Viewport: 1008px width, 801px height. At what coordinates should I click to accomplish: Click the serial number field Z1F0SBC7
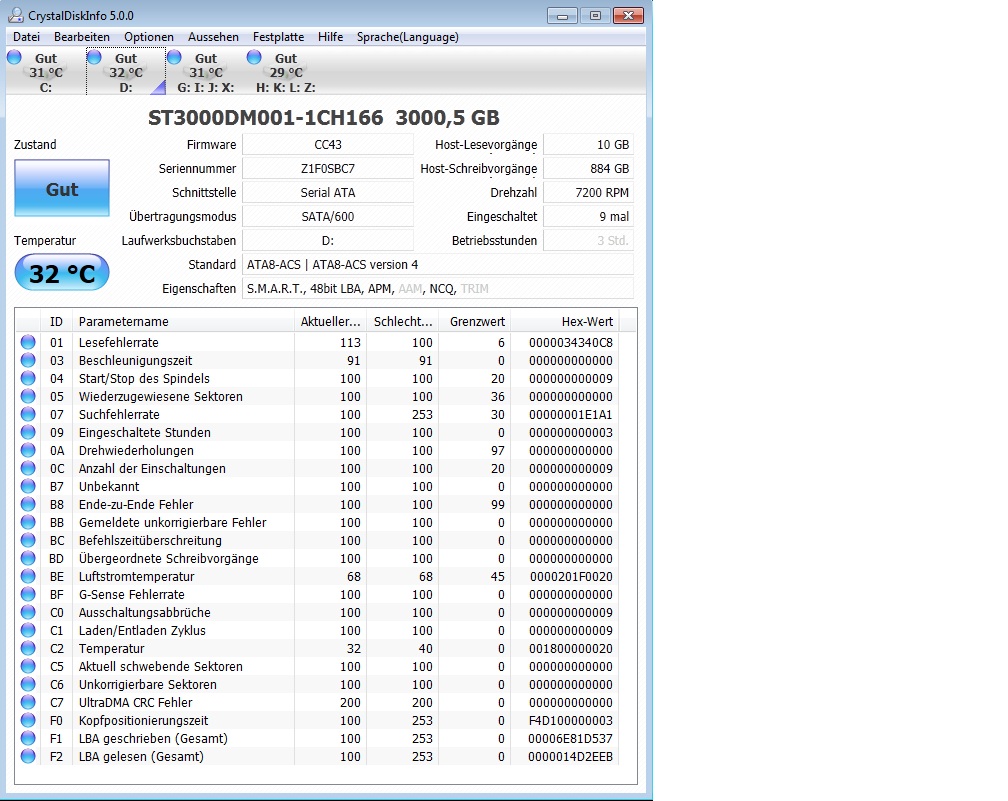tap(328, 168)
